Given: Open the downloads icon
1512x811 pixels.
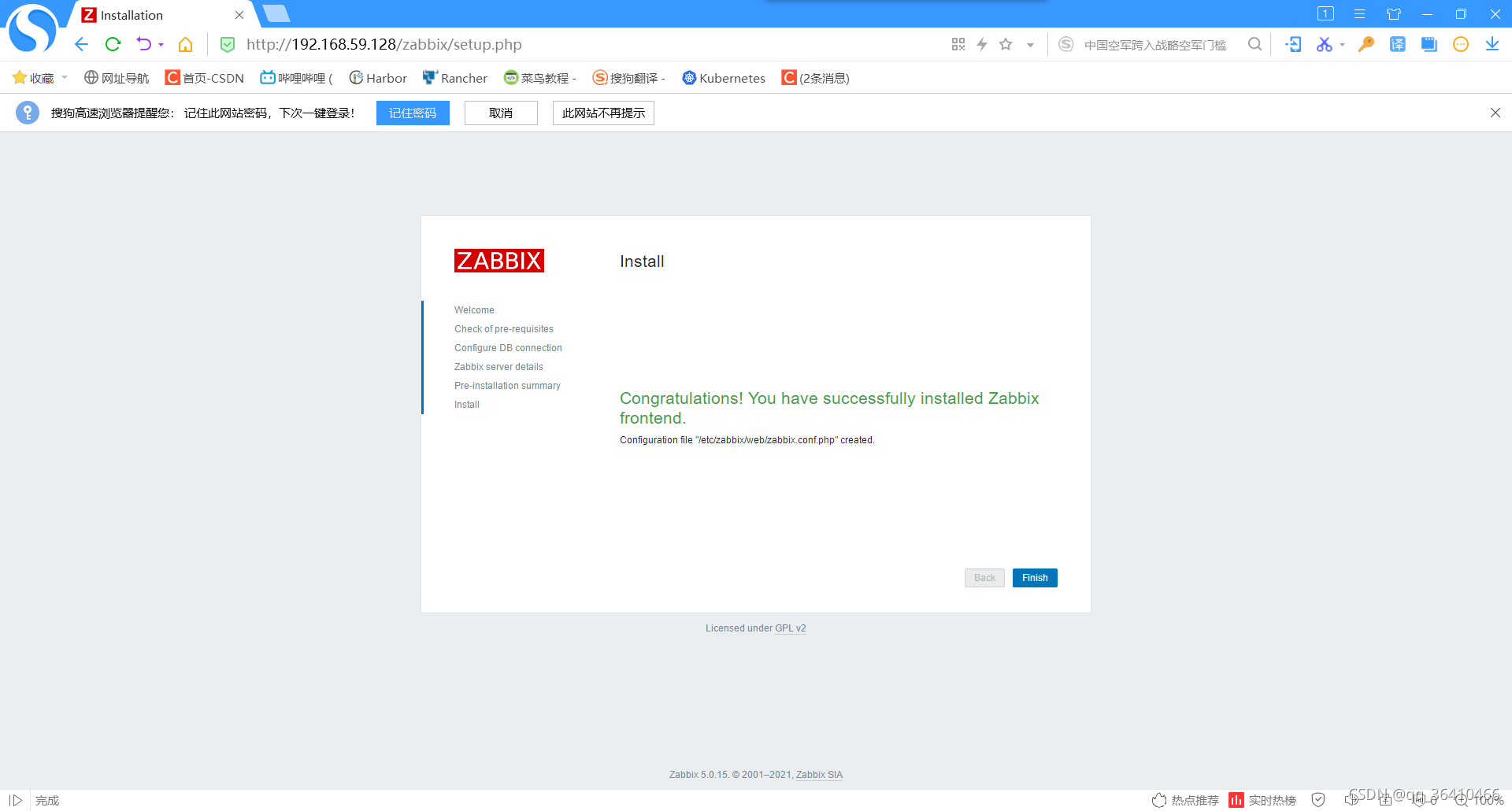Looking at the screenshot, I should pos(1492,45).
